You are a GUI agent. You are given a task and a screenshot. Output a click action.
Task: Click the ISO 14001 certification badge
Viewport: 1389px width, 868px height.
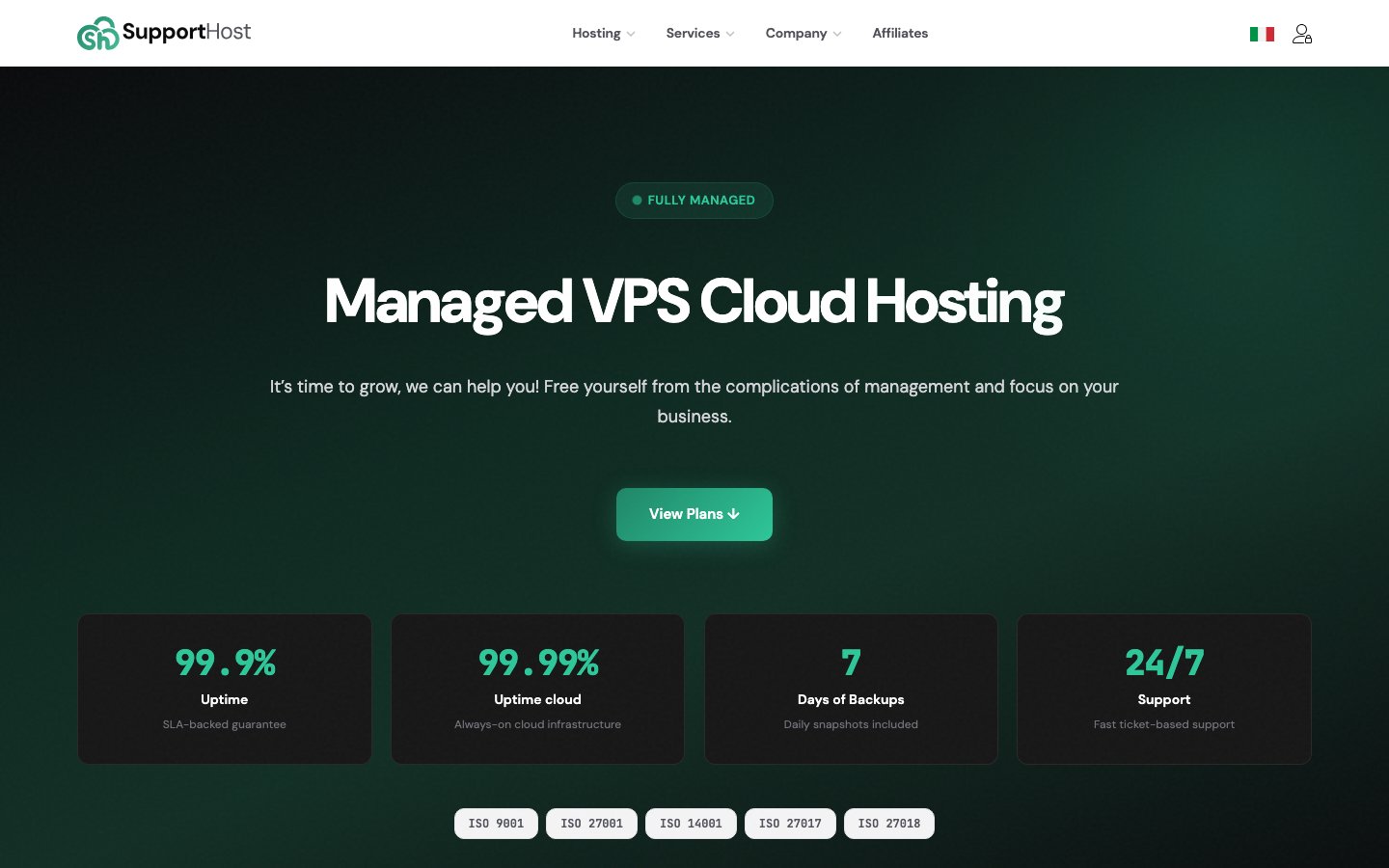[691, 824]
